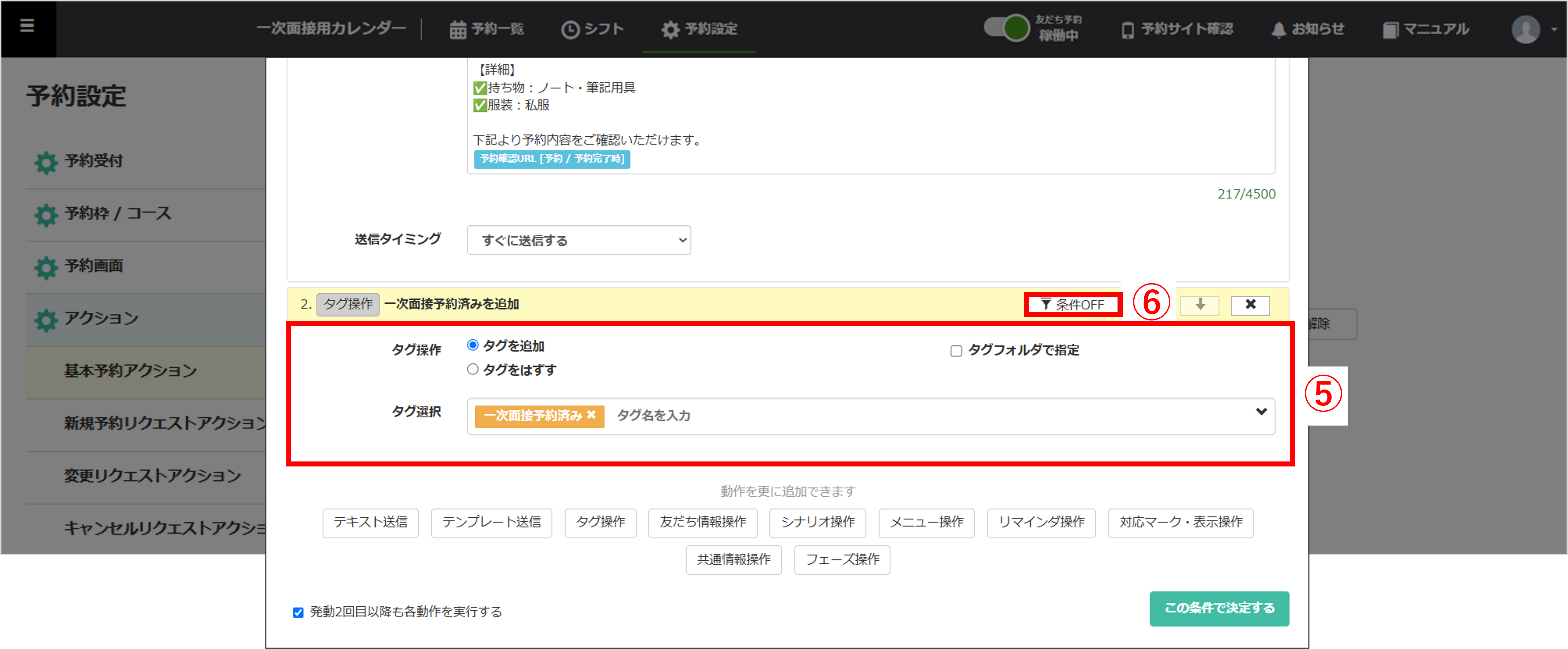Open the dropdown caret beside the user avatar
Image resolution: width=1568 pixels, height=649 pixels.
click(1553, 29)
